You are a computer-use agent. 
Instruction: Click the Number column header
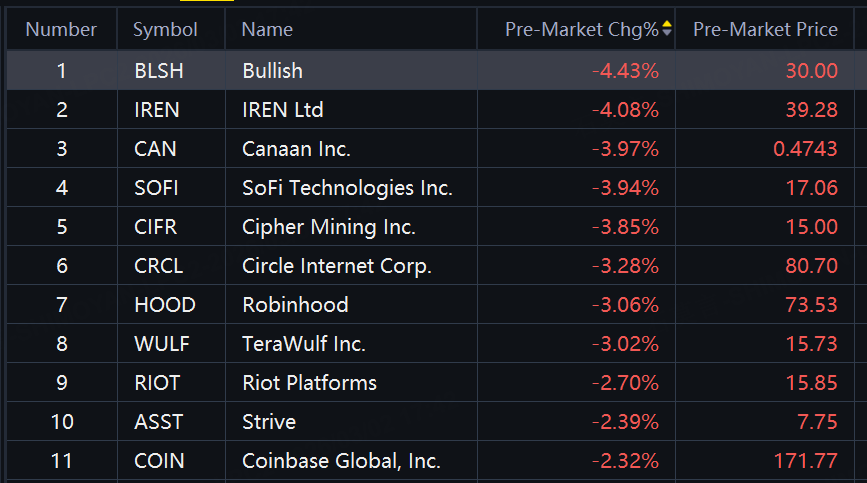coord(61,29)
